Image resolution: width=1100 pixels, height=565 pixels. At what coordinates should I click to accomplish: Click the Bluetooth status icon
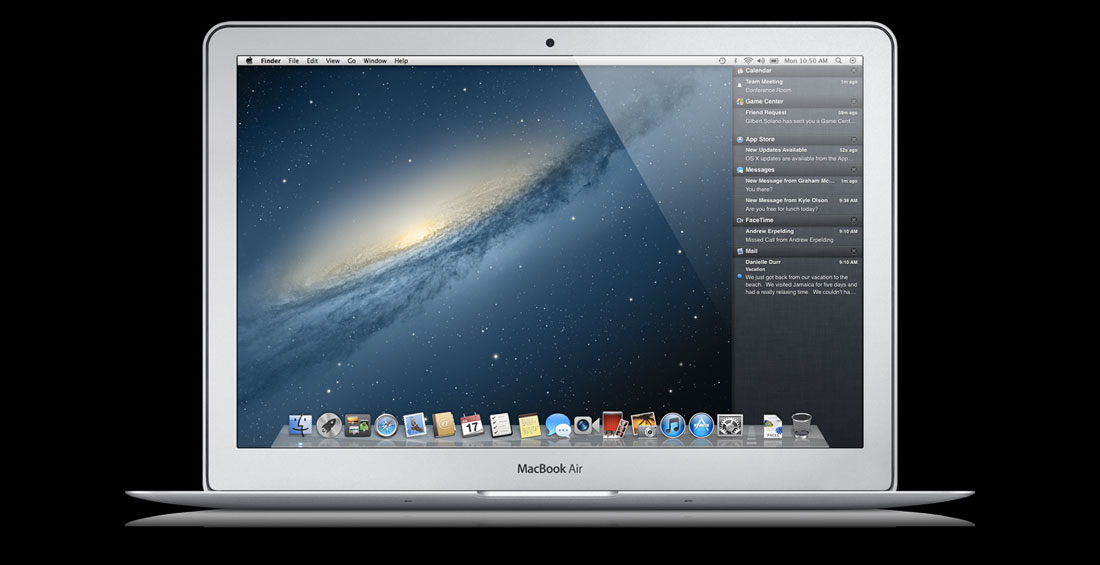tap(736, 61)
